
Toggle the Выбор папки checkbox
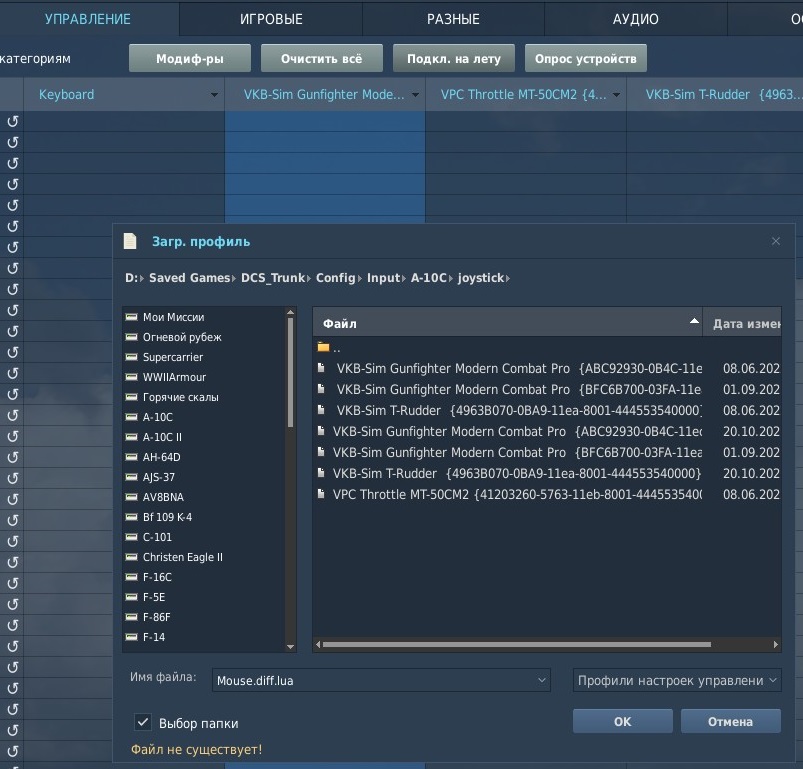coord(143,722)
